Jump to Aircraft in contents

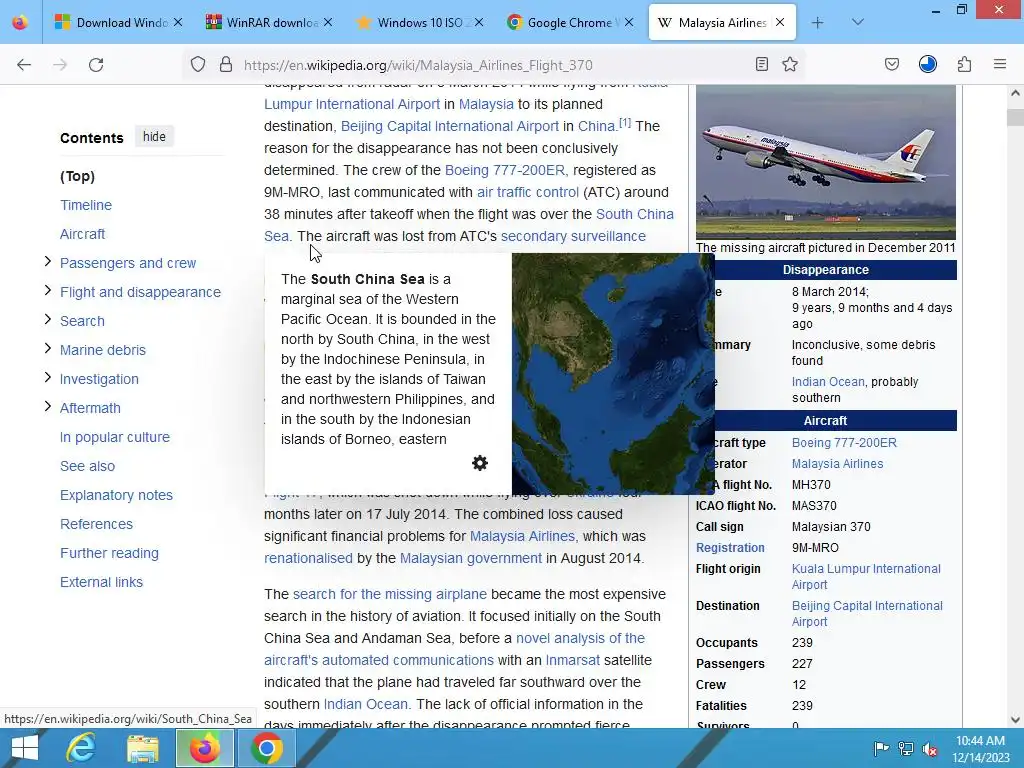(x=82, y=234)
